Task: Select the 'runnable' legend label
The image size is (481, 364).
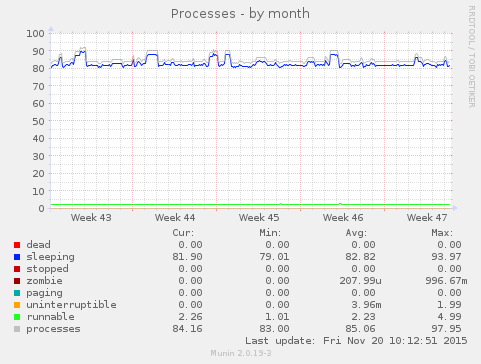Action: tap(50, 317)
